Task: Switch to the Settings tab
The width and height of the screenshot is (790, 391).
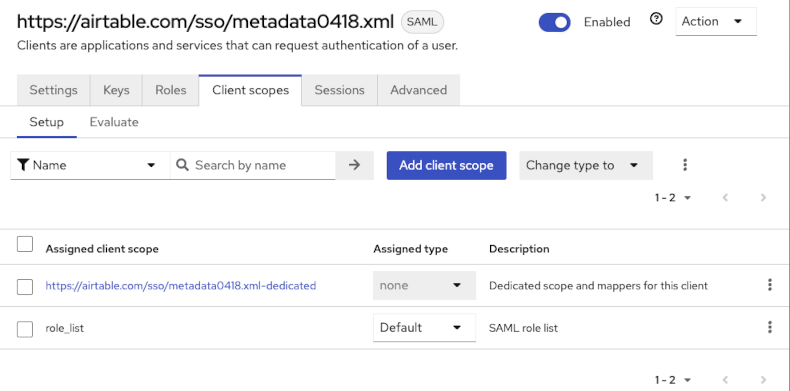Action: pos(53,90)
